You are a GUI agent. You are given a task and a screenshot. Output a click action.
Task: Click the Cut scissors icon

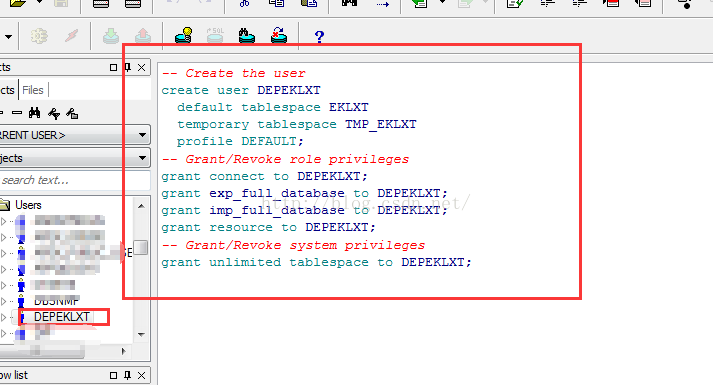coord(245,3)
